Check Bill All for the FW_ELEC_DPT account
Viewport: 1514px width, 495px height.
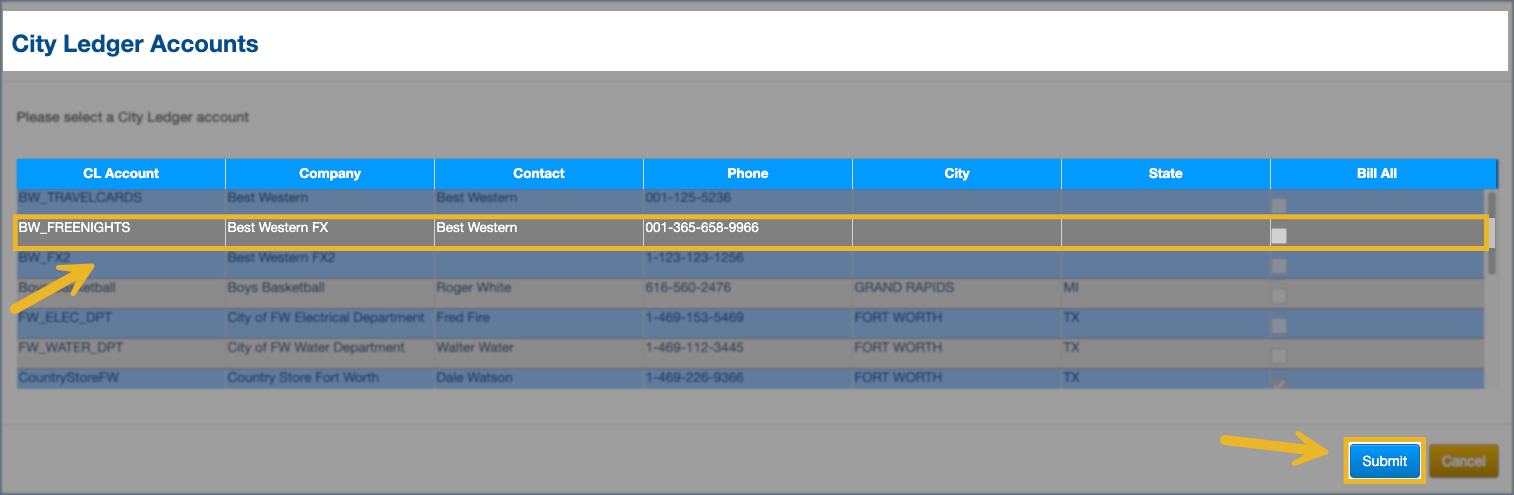[x=1279, y=326]
